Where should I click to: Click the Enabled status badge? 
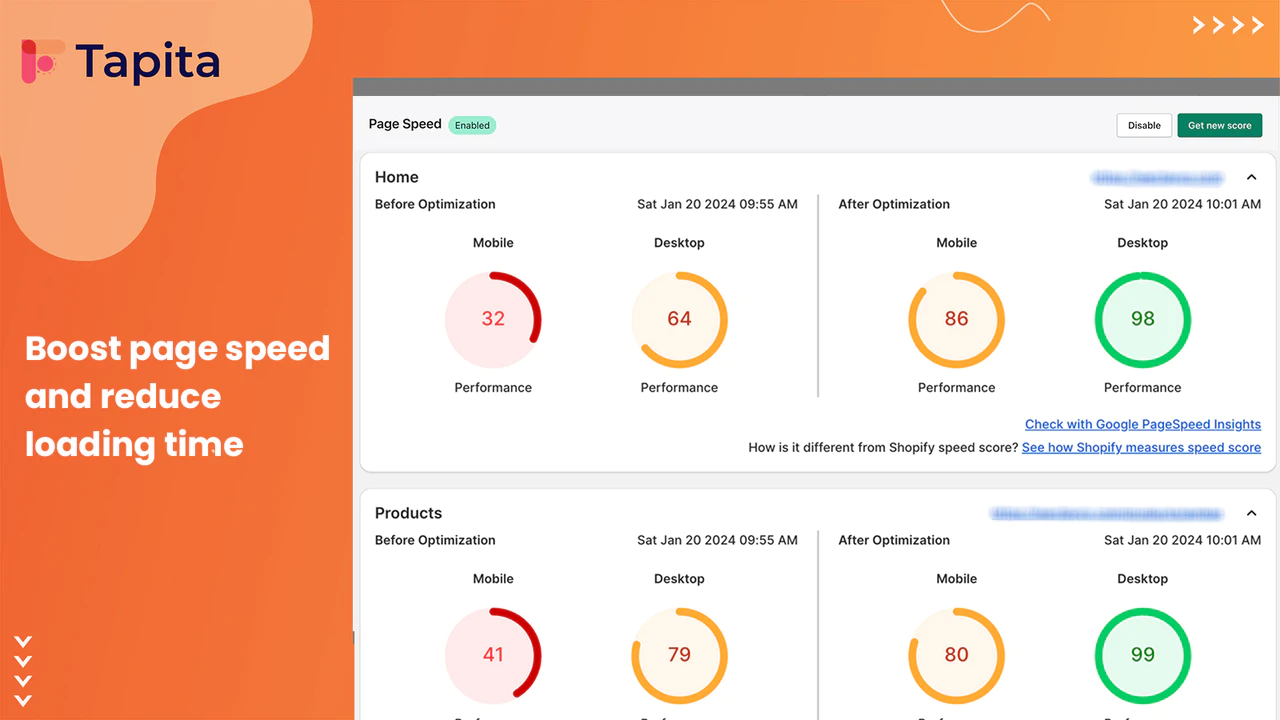(x=472, y=125)
